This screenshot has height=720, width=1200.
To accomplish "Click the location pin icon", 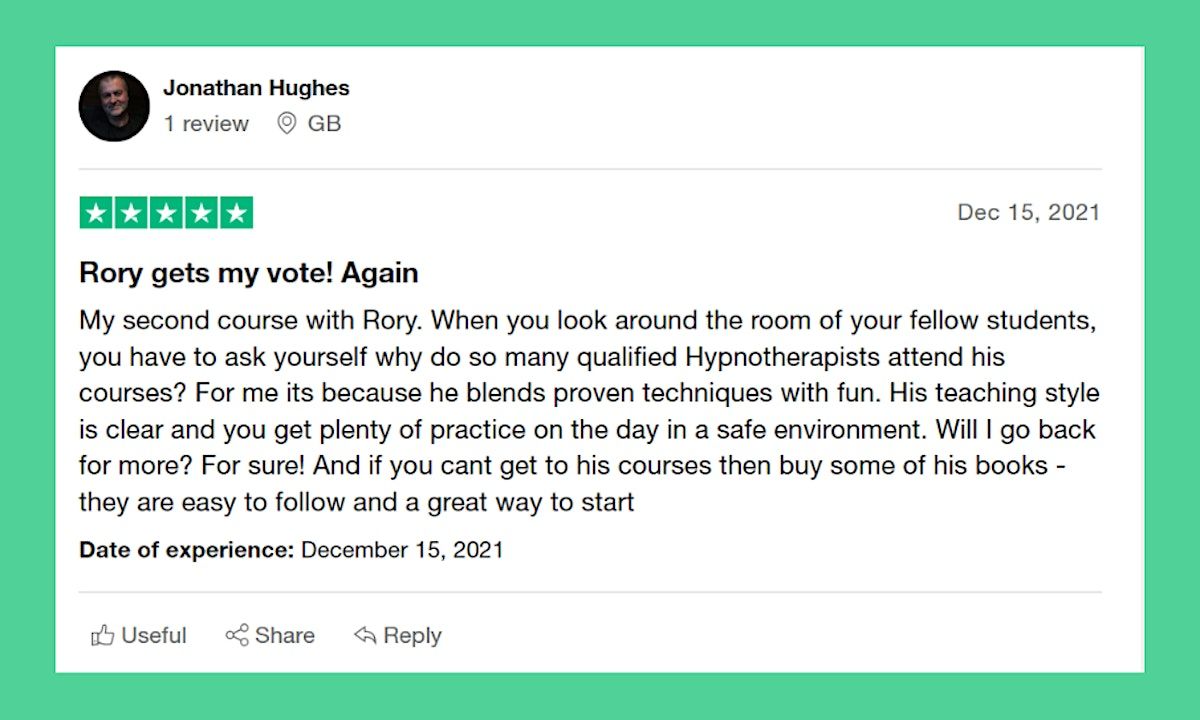I will pyautogui.click(x=287, y=124).
